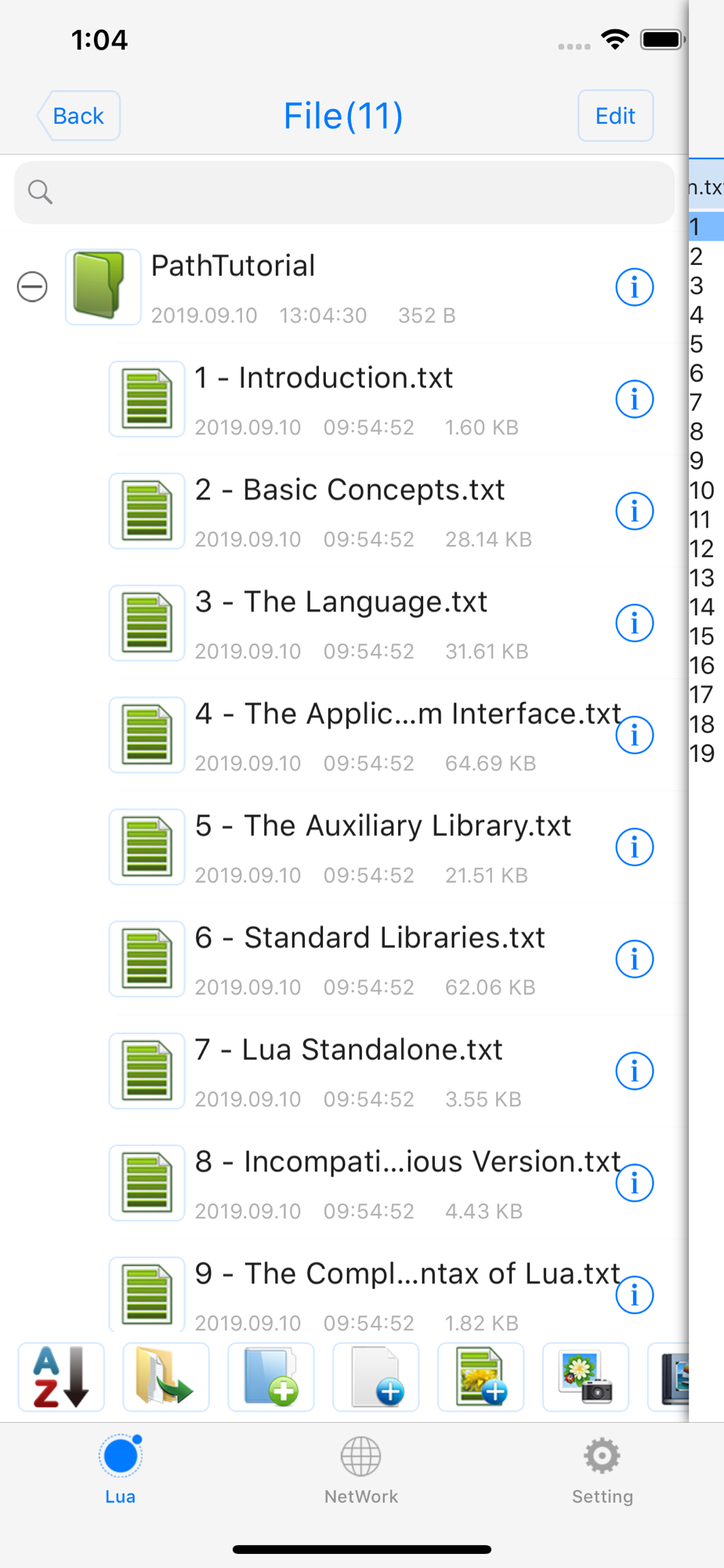This screenshot has height=1568, width=724.
Task: Create a new folder with blue plus icon
Action: [x=271, y=1377]
